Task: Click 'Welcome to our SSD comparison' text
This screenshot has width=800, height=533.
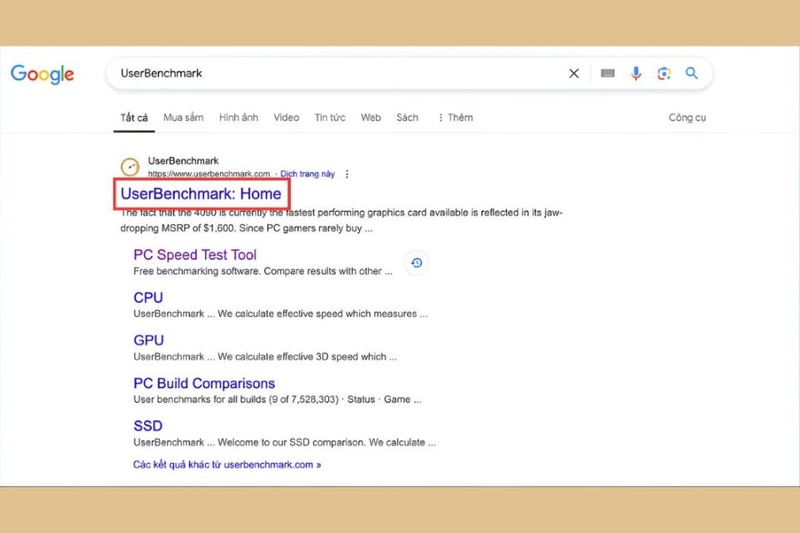Action: click(x=285, y=442)
